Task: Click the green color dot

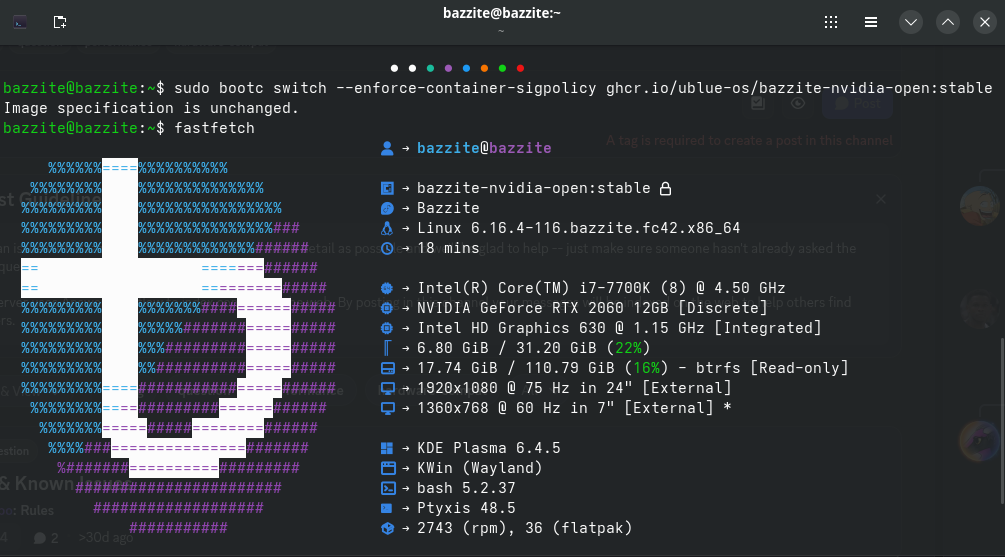Action: pyautogui.click(x=502, y=68)
